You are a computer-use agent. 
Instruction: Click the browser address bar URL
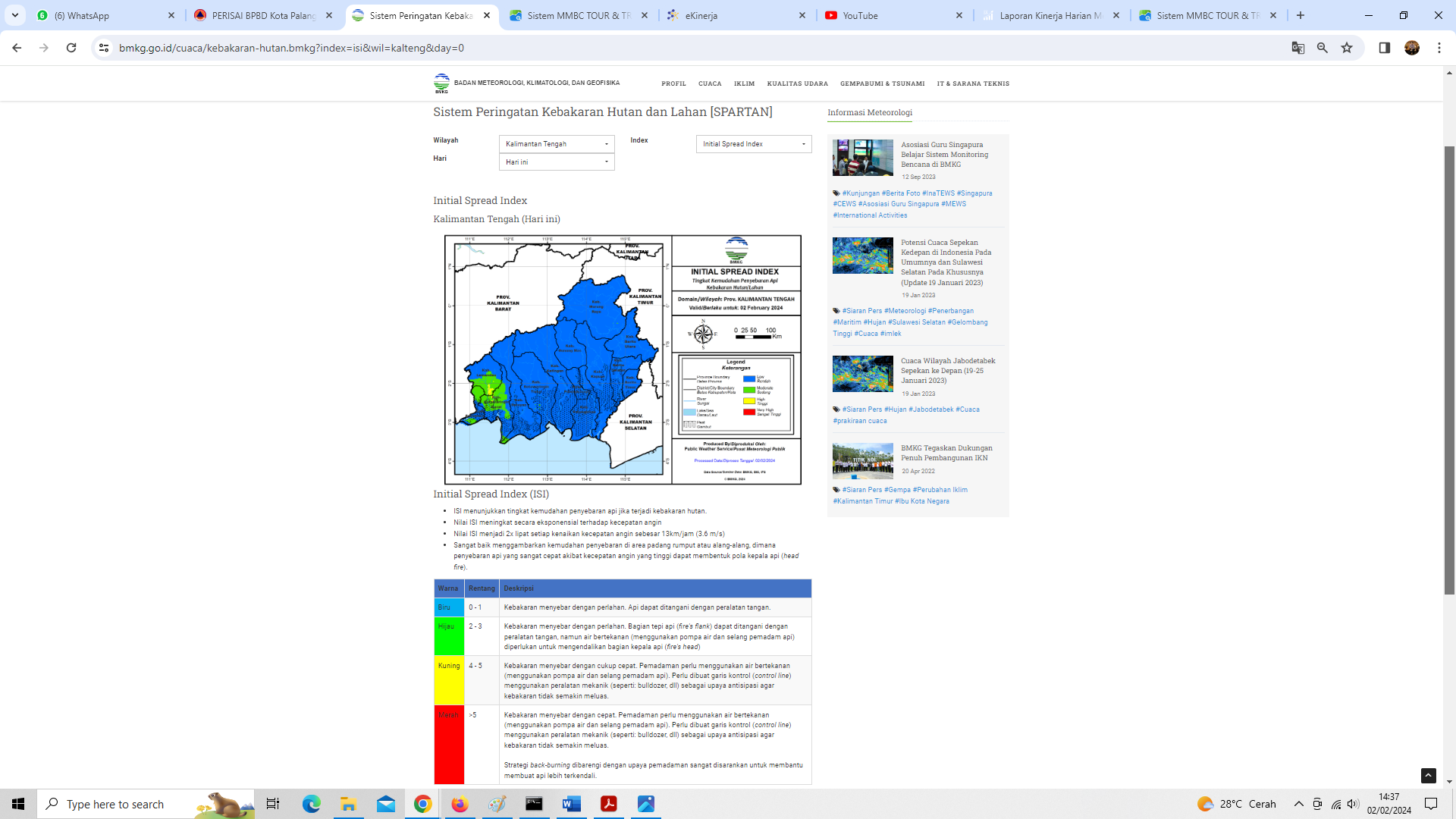pyautogui.click(x=291, y=48)
